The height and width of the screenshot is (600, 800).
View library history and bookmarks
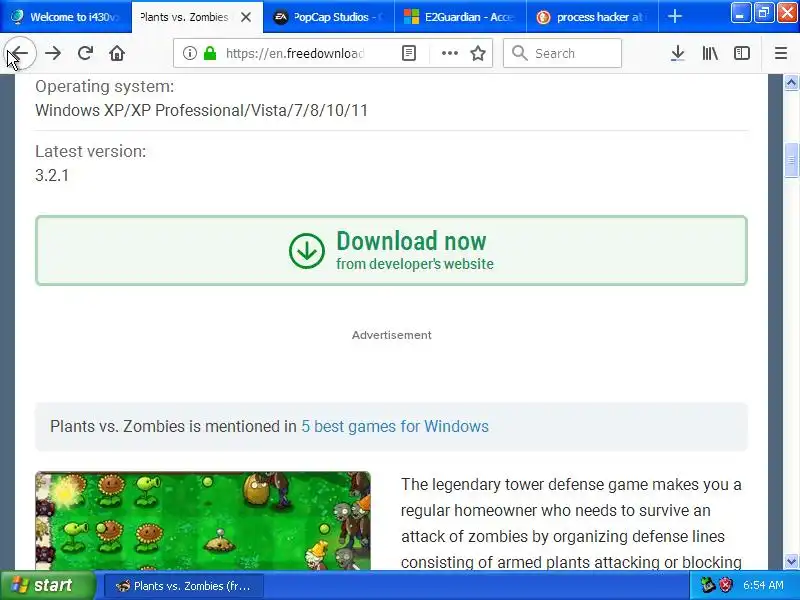tap(710, 53)
